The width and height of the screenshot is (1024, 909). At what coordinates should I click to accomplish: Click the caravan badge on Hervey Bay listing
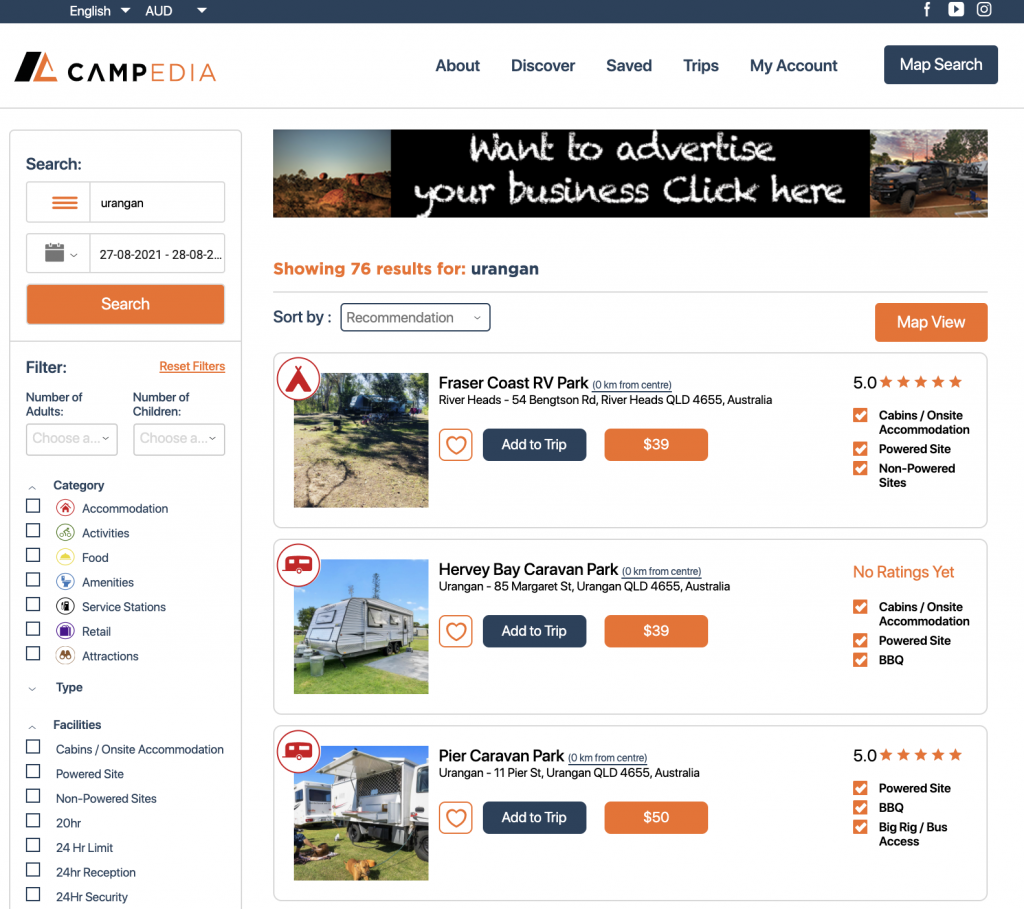298,565
